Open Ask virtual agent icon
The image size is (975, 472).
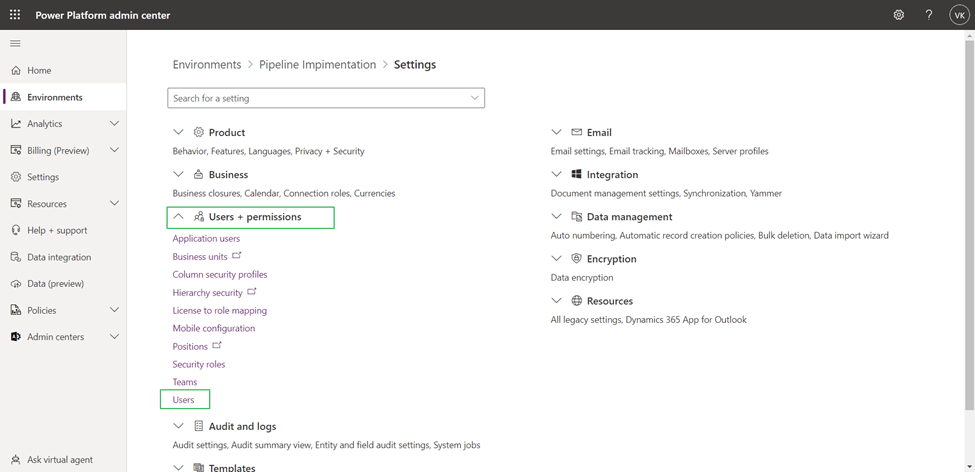pyautogui.click(x=16, y=460)
